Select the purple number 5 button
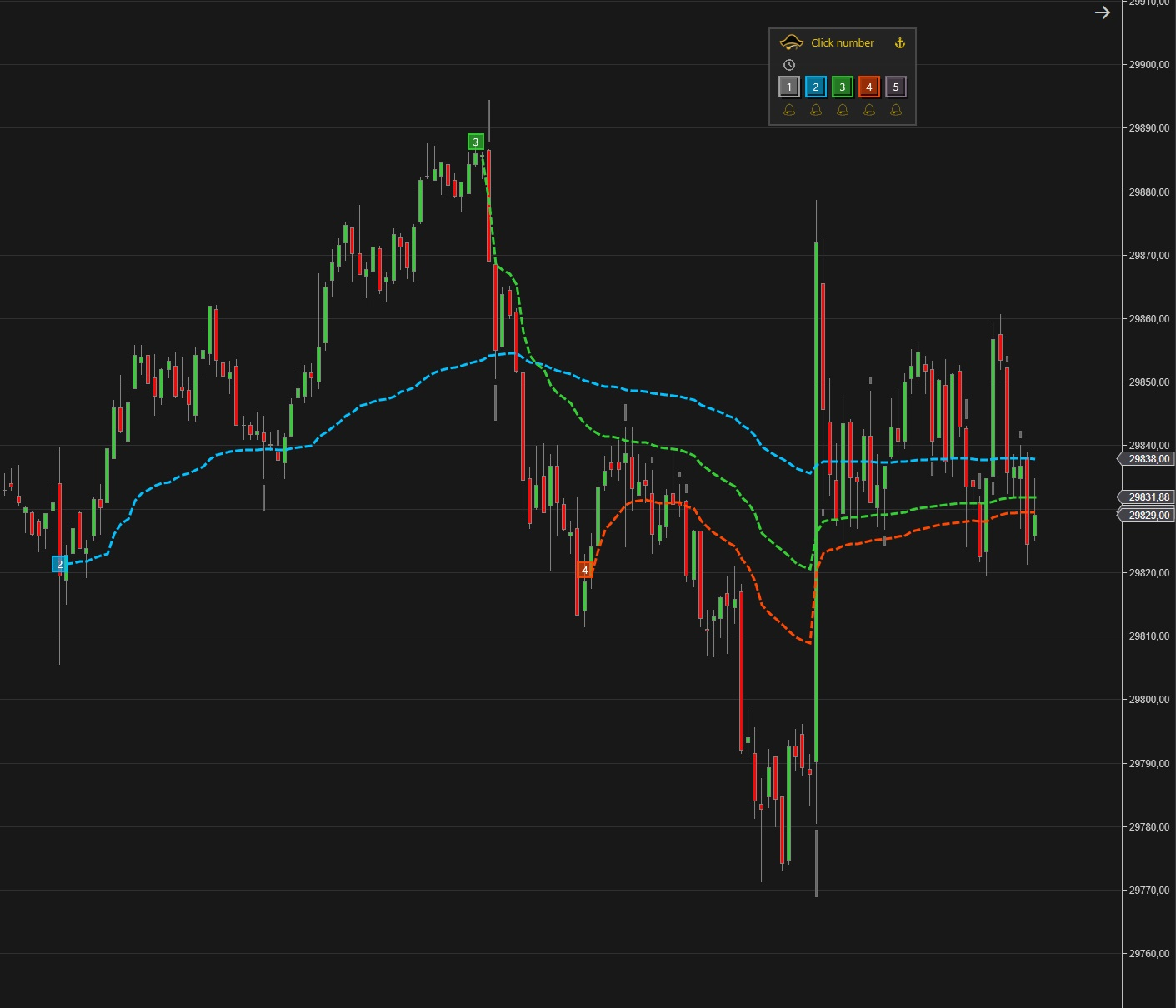The width and height of the screenshot is (1176, 1008). [x=896, y=87]
